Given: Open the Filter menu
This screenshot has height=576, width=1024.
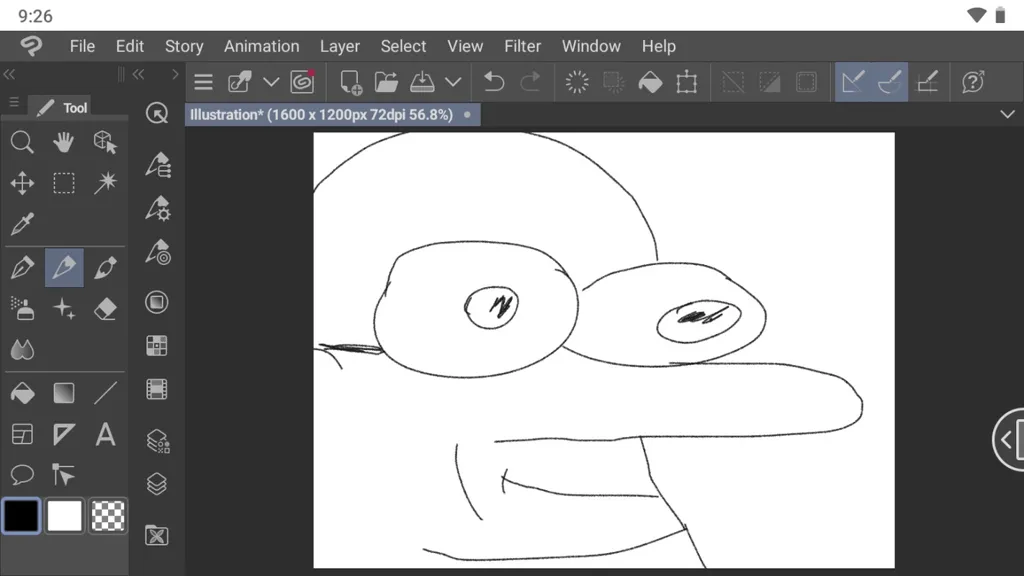Looking at the screenshot, I should click(522, 46).
